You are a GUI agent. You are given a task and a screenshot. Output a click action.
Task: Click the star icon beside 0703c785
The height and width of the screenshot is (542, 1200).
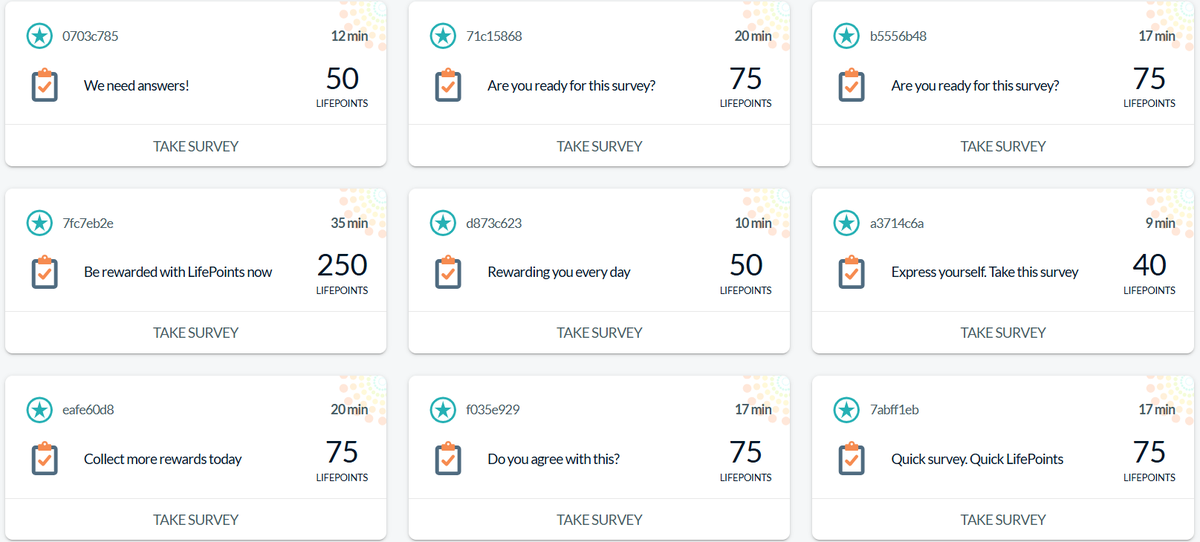(39, 36)
